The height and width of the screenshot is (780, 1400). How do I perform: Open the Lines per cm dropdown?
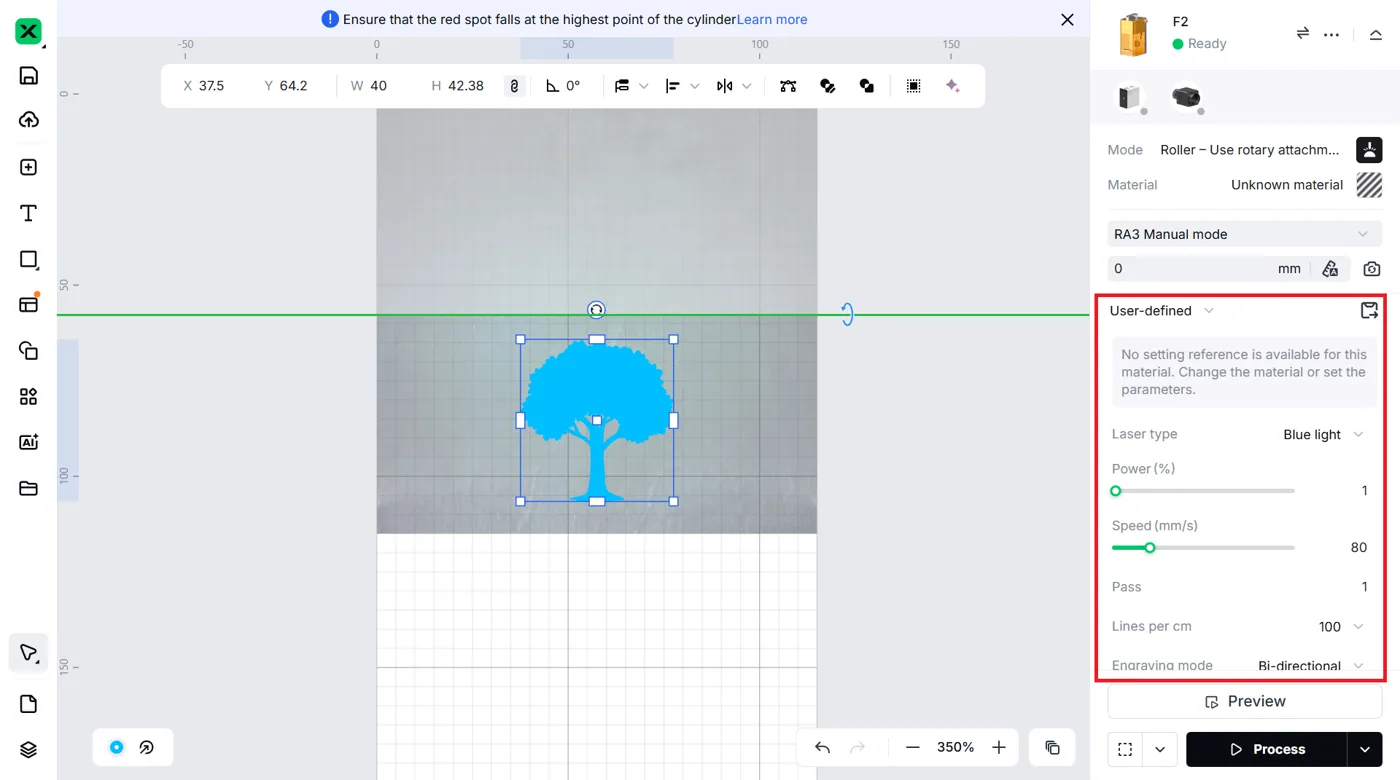pos(1340,627)
